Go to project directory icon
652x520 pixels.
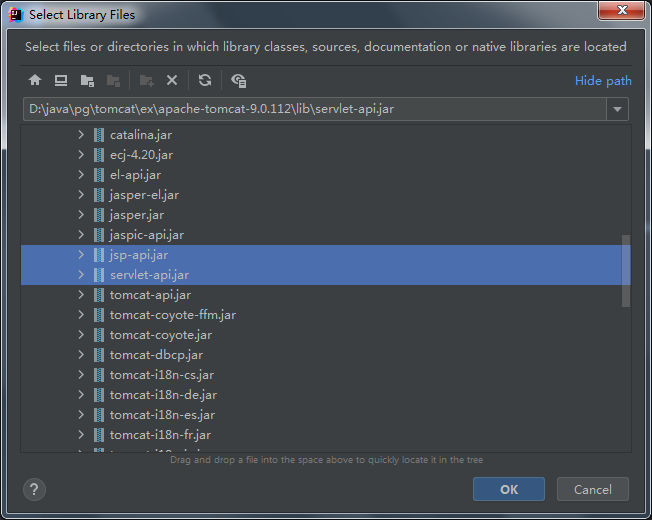[87, 80]
